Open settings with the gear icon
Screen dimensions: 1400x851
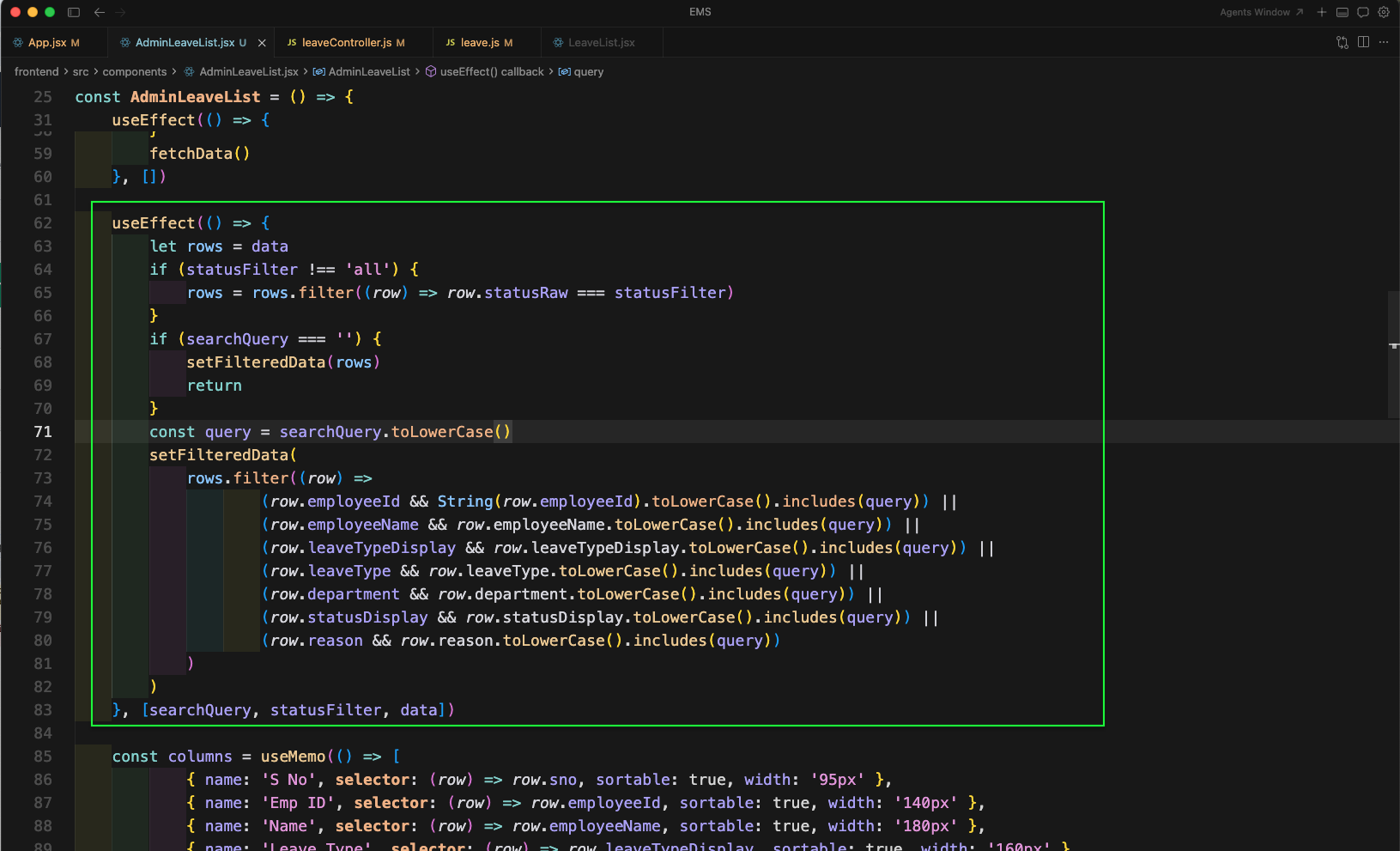pyautogui.click(x=1384, y=12)
